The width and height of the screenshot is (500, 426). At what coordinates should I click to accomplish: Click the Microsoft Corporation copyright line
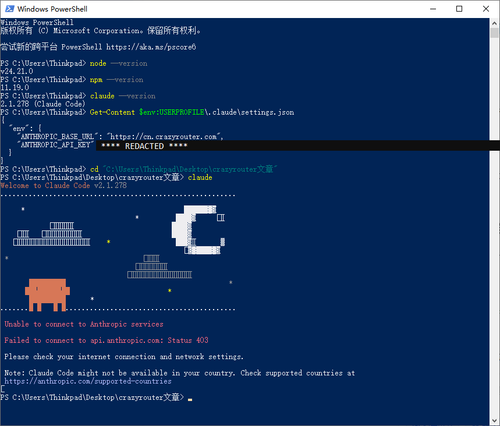[x=100, y=31]
